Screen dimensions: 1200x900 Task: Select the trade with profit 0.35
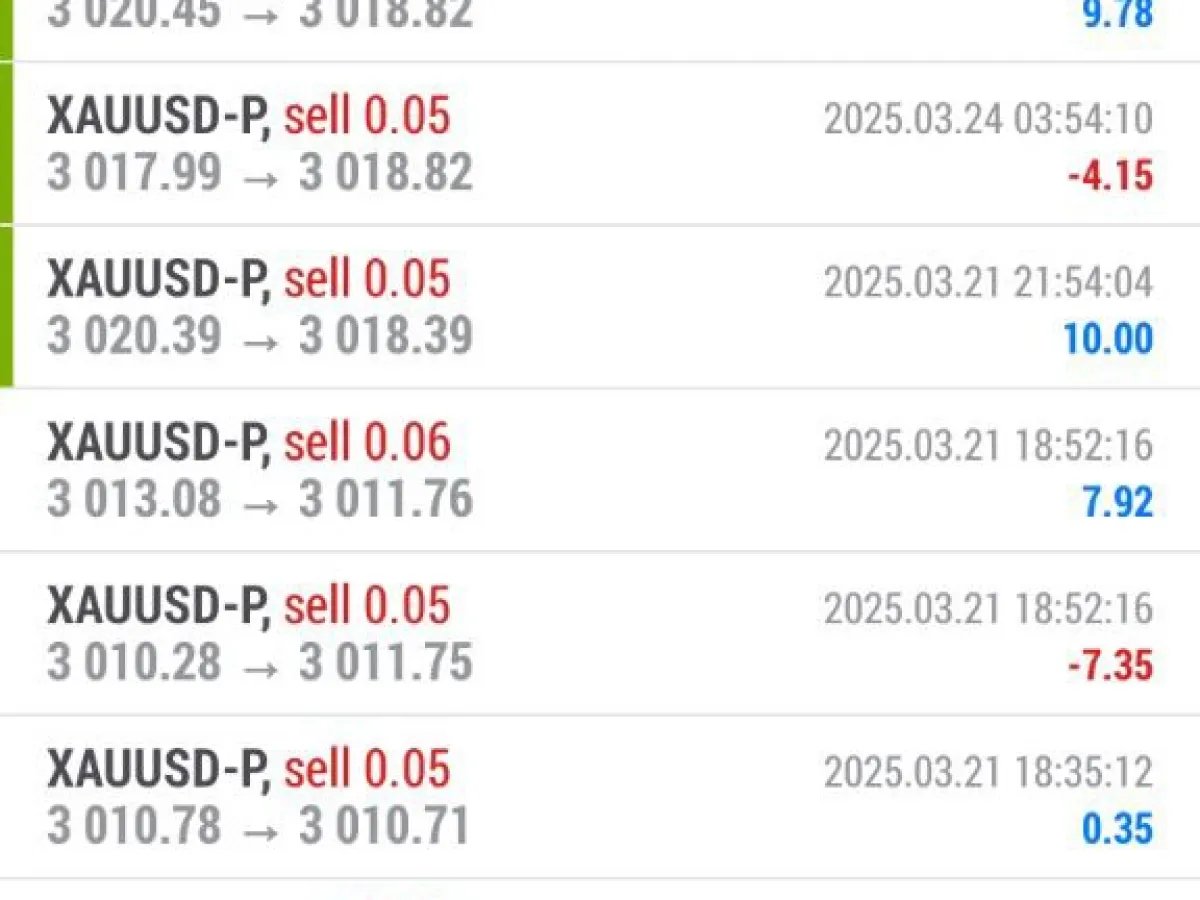(600, 797)
